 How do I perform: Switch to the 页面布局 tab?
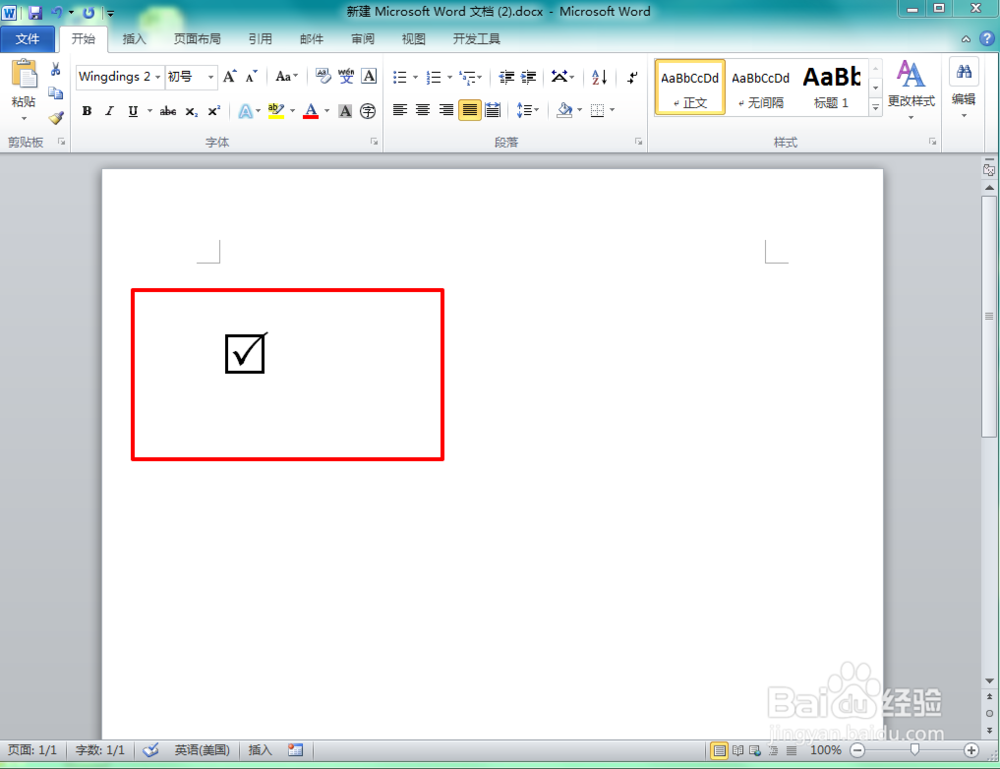[x=197, y=39]
